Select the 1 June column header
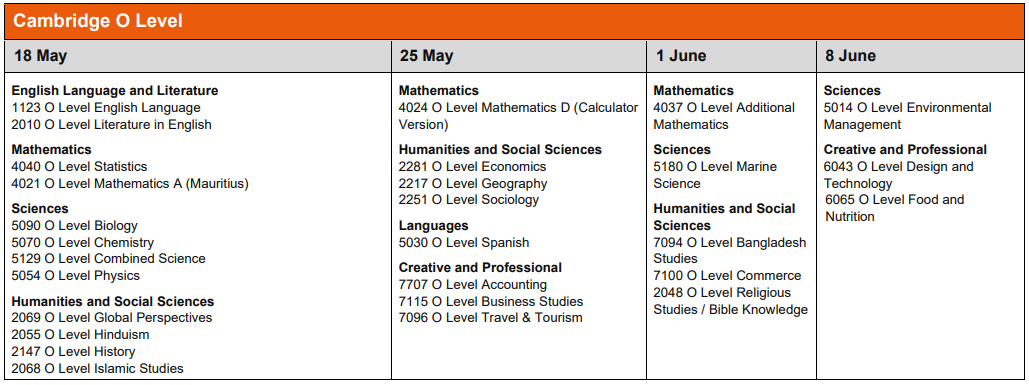Image resolution: width=1029 pixels, height=385 pixels. (x=732, y=56)
